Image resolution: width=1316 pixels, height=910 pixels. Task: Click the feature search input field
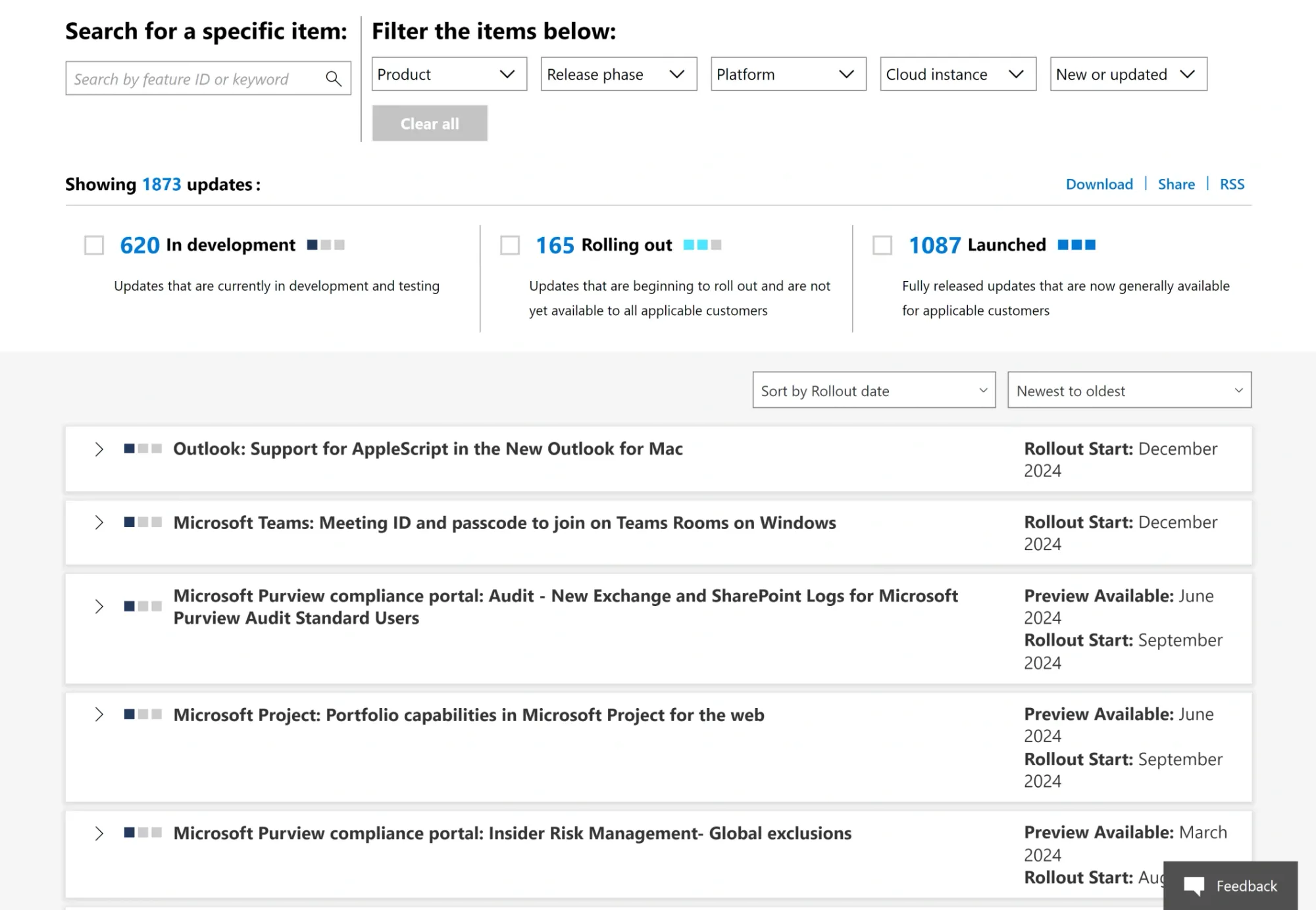[197, 78]
